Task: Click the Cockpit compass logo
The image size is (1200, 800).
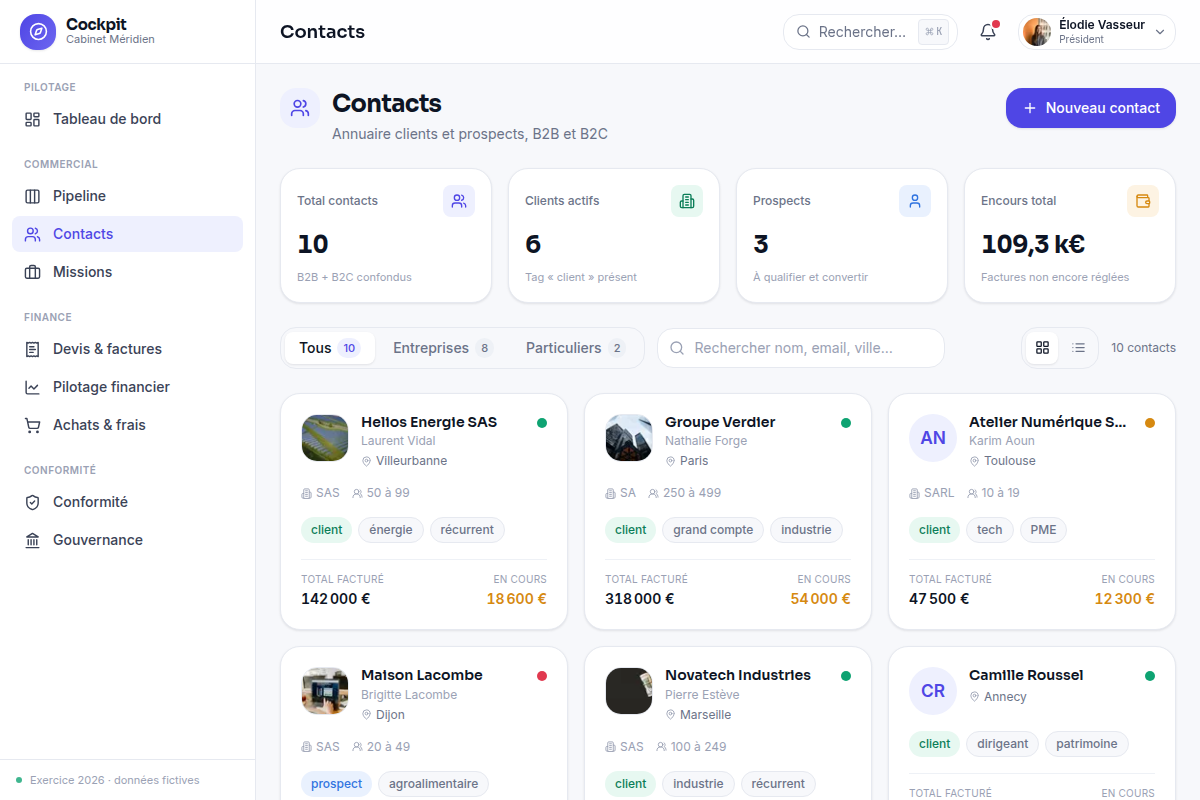Action: click(x=38, y=32)
